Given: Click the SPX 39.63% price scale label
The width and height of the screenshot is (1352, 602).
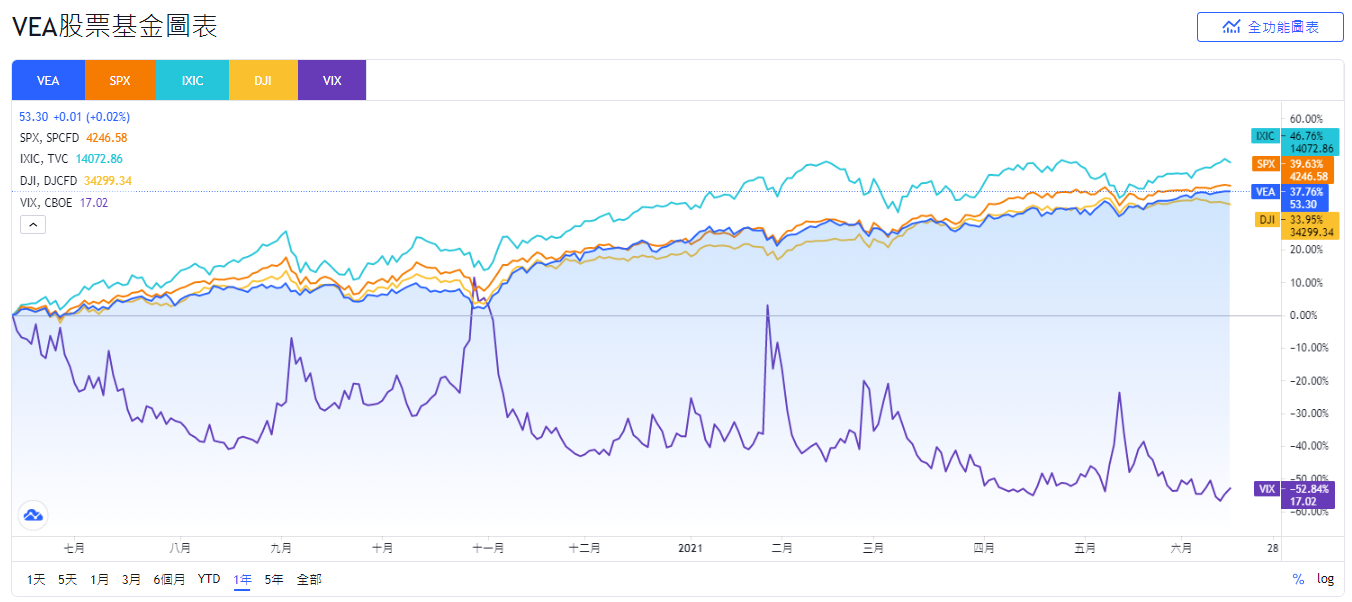Looking at the screenshot, I should 1292,170.
